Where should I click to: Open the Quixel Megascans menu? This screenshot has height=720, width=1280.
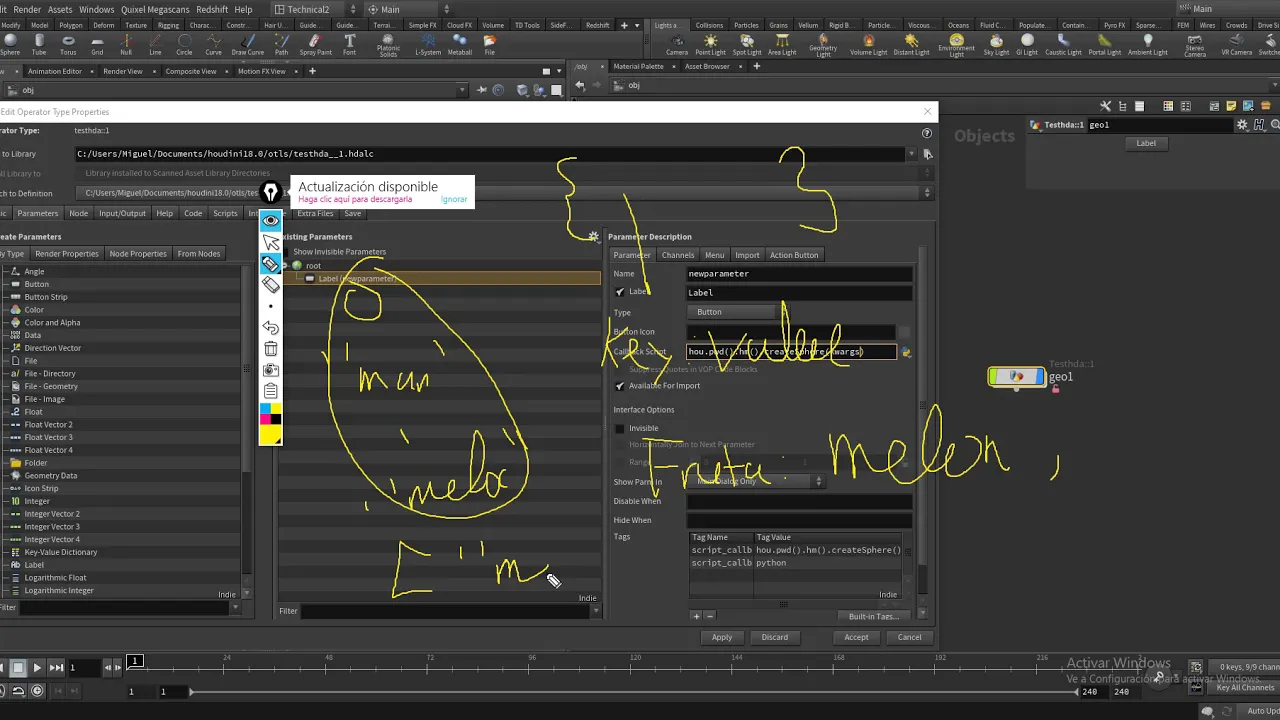155,9
